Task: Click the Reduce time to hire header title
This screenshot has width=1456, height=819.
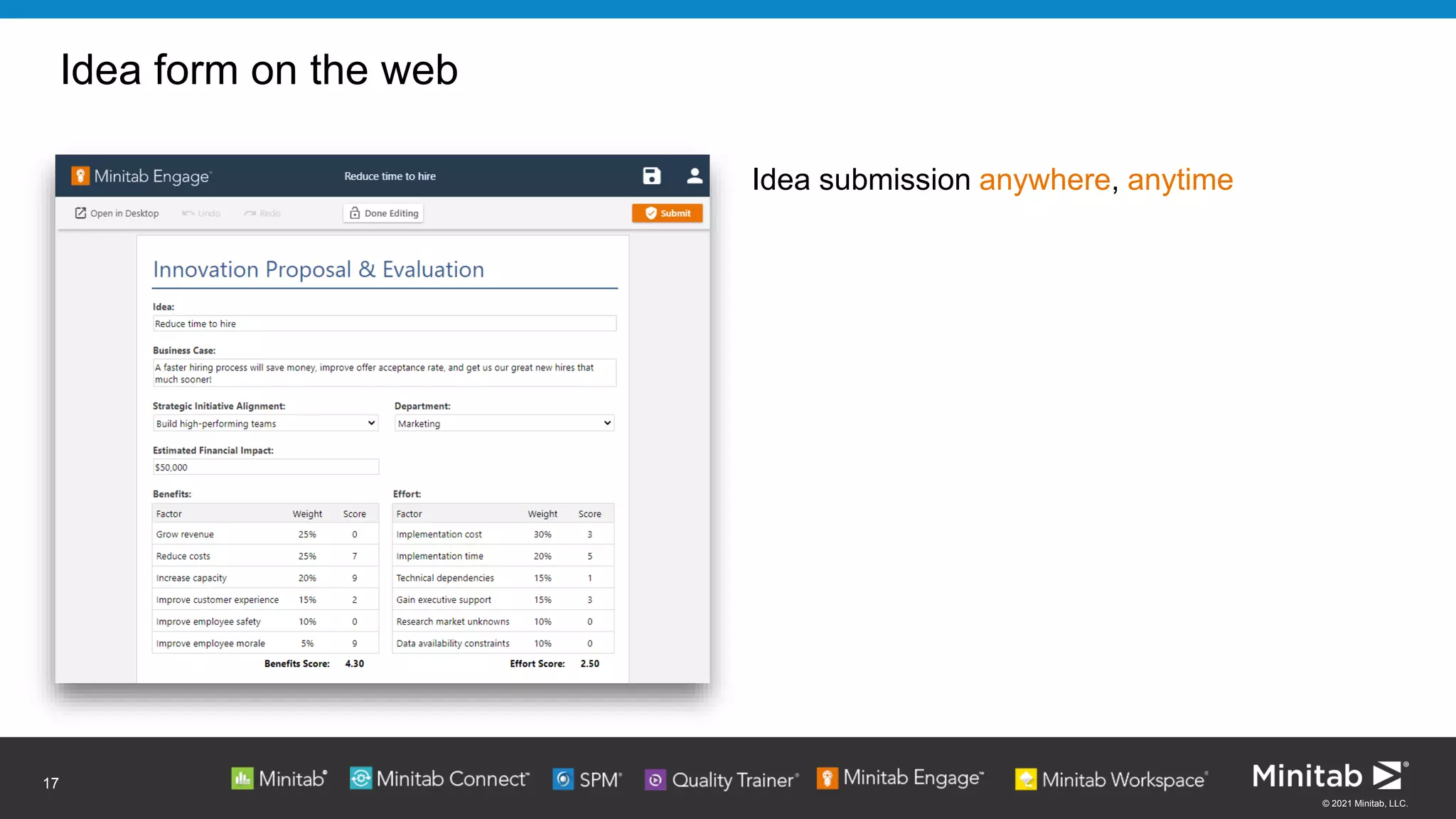Action: click(x=390, y=176)
